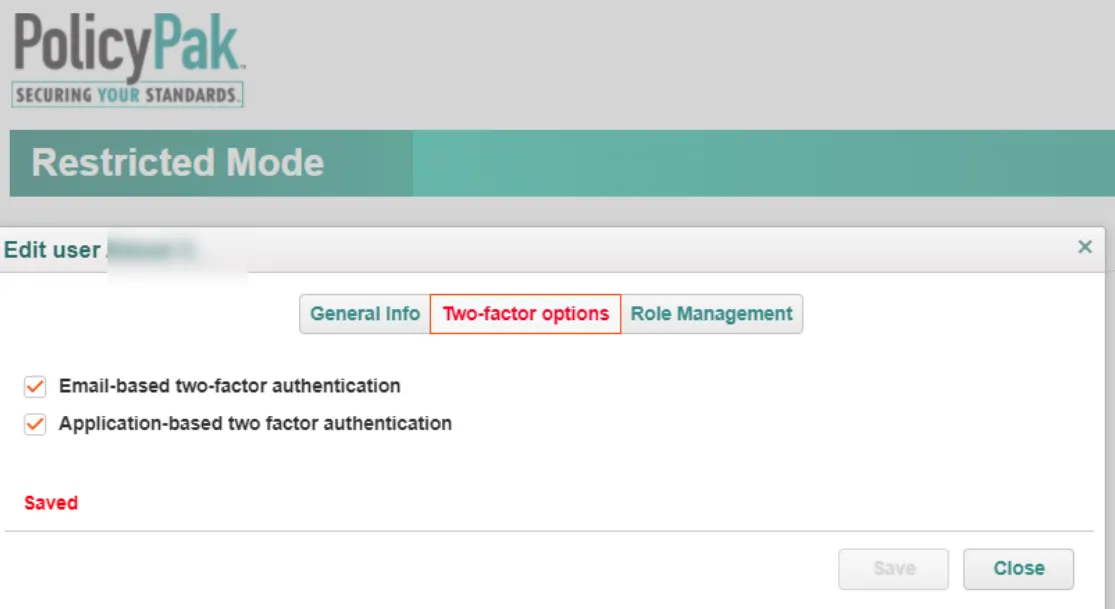
Task: Click the Email-based two-factor authentication label
Action: click(230, 386)
